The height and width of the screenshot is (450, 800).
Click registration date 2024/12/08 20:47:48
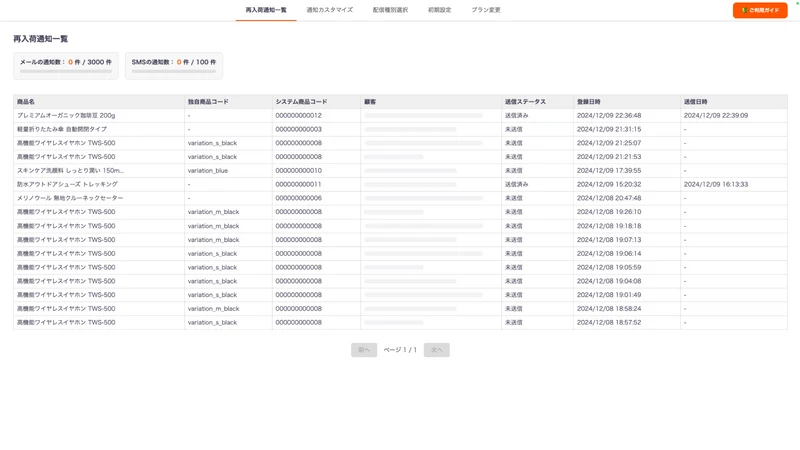point(609,198)
